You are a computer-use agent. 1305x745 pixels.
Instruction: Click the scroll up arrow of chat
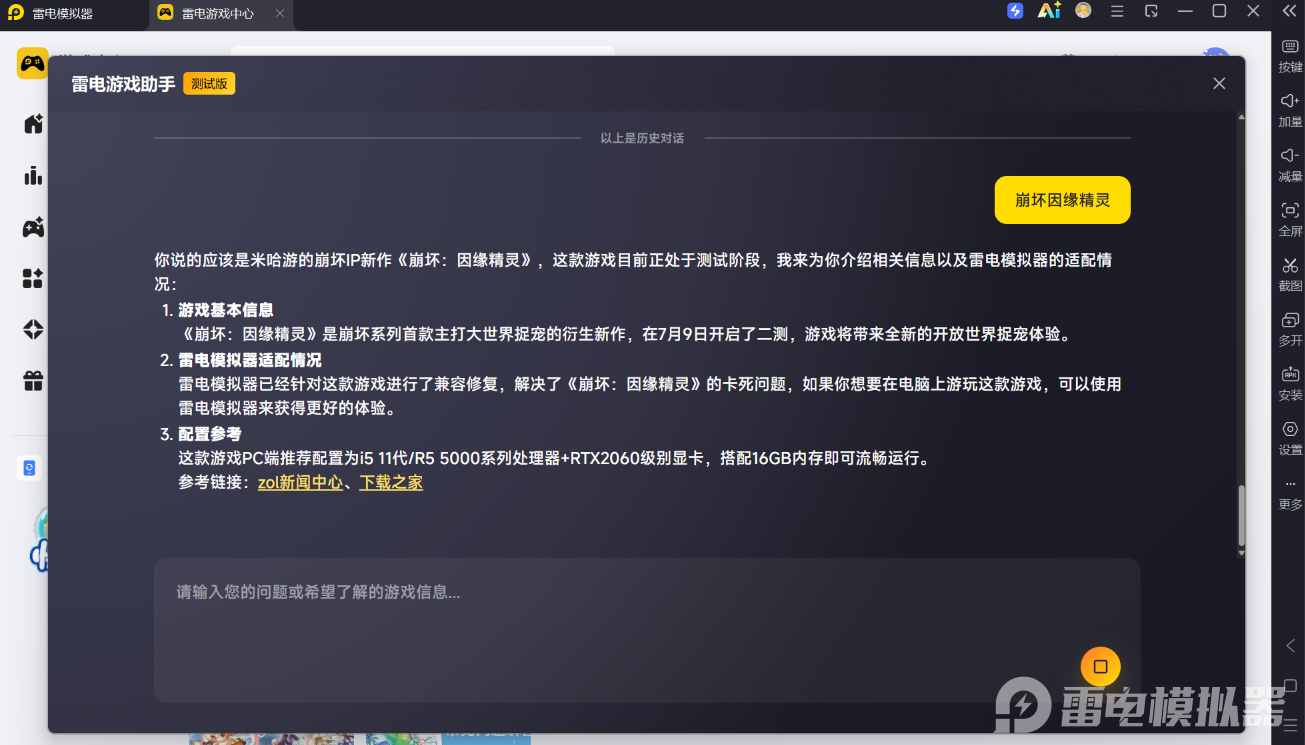1242,118
